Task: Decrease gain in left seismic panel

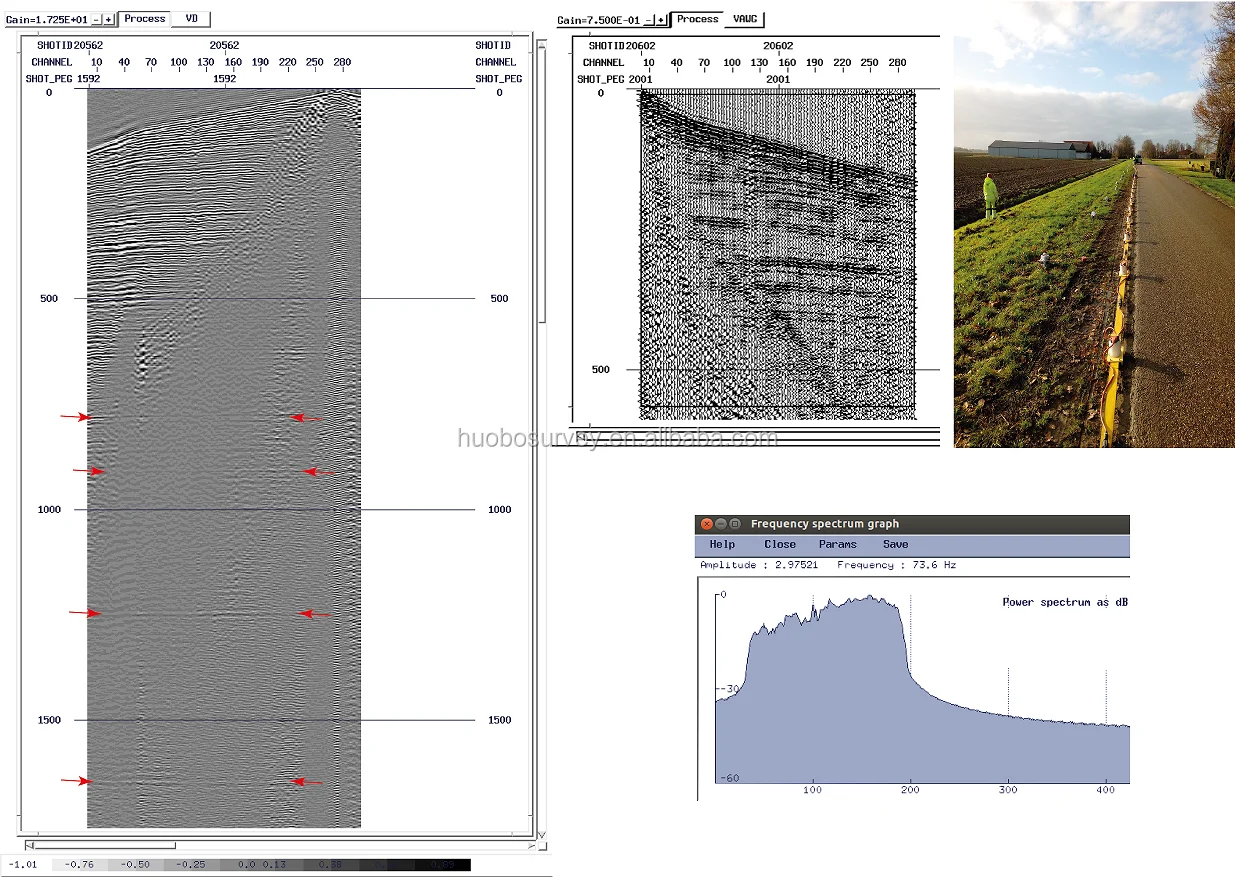Action: coord(95,20)
